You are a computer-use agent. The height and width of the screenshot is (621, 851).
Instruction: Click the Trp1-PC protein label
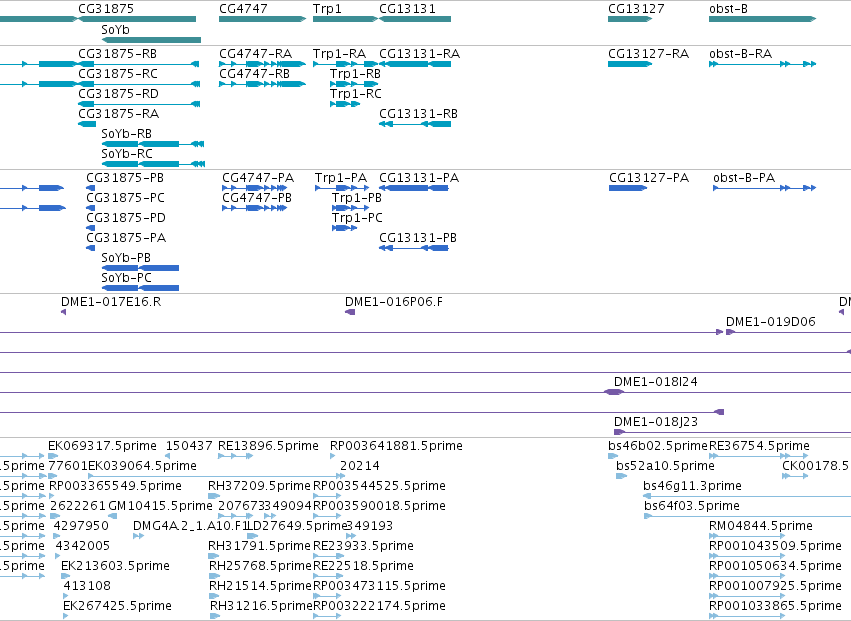pyautogui.click(x=357, y=218)
